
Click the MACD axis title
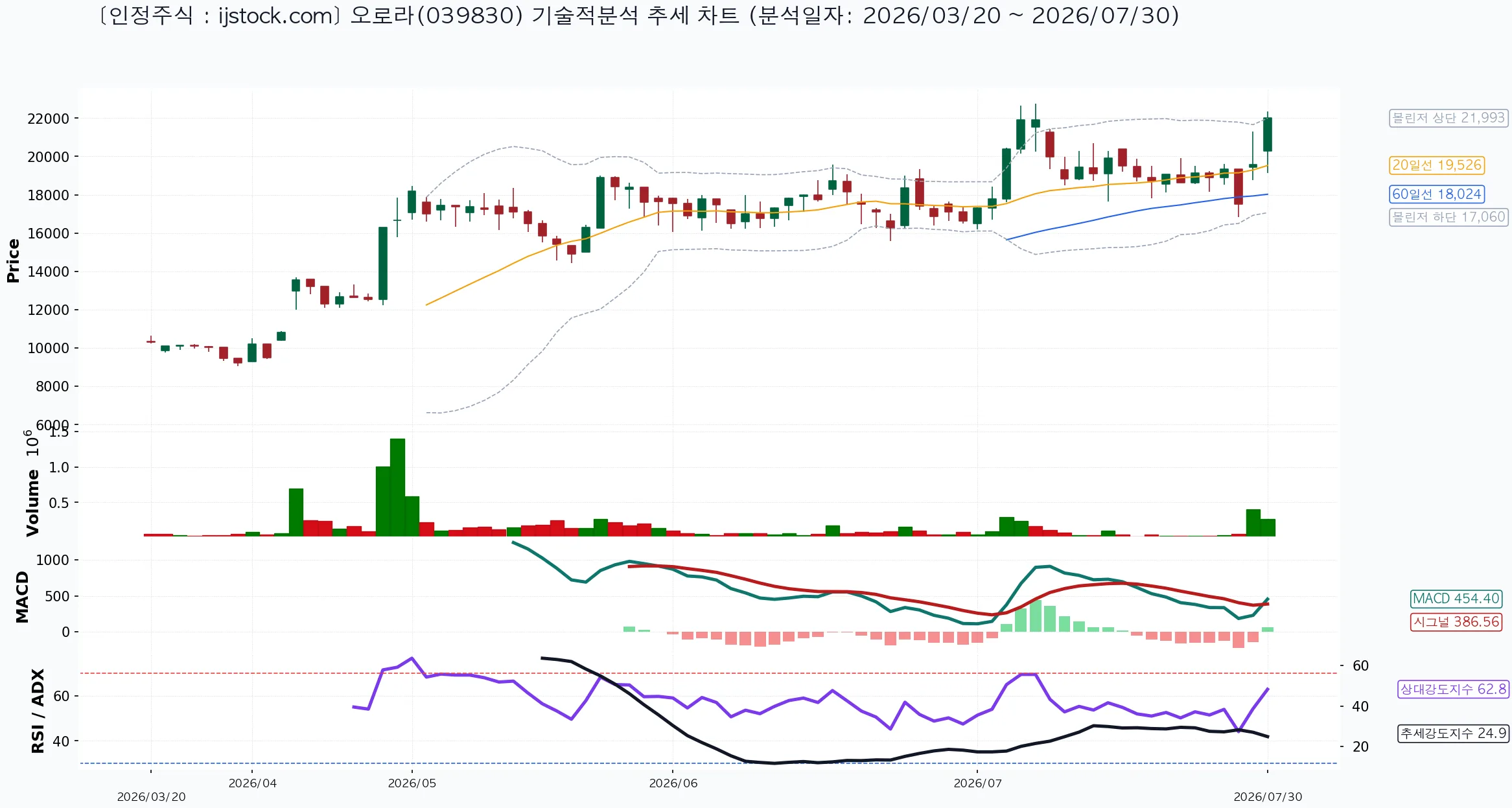tap(22, 597)
